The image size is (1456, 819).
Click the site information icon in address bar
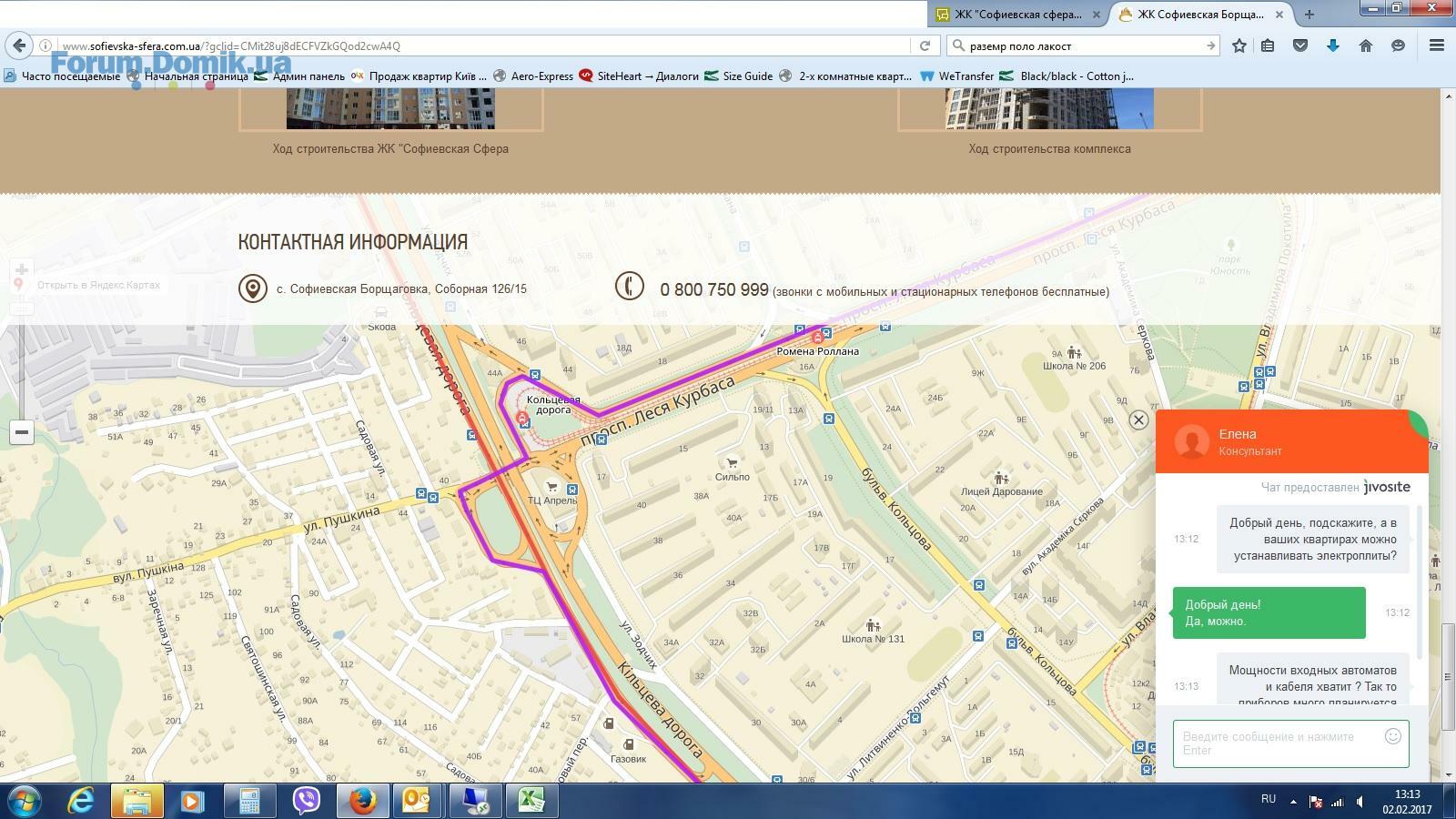pyautogui.click(x=45, y=45)
